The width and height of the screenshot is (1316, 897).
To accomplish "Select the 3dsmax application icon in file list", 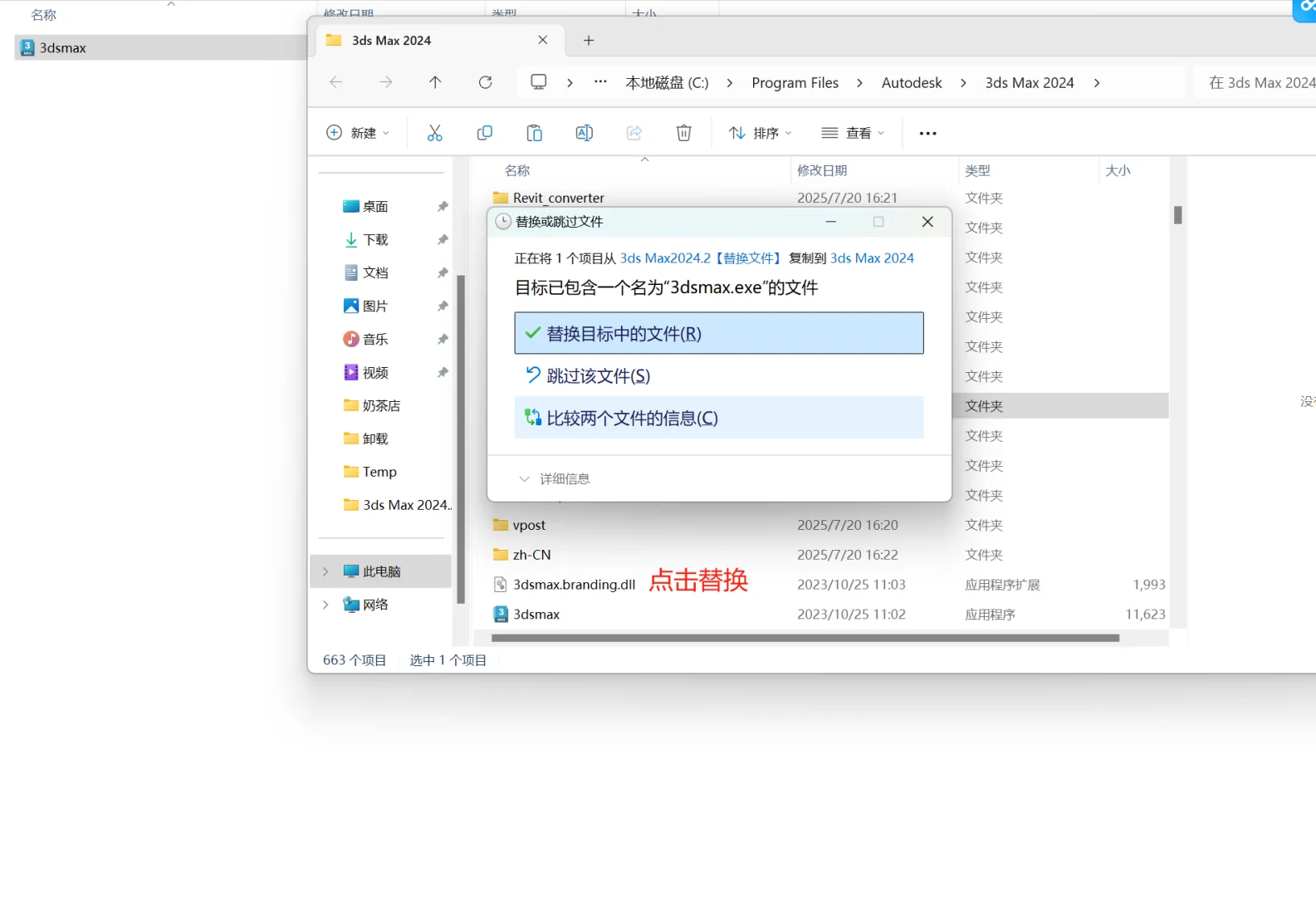I will pos(501,614).
